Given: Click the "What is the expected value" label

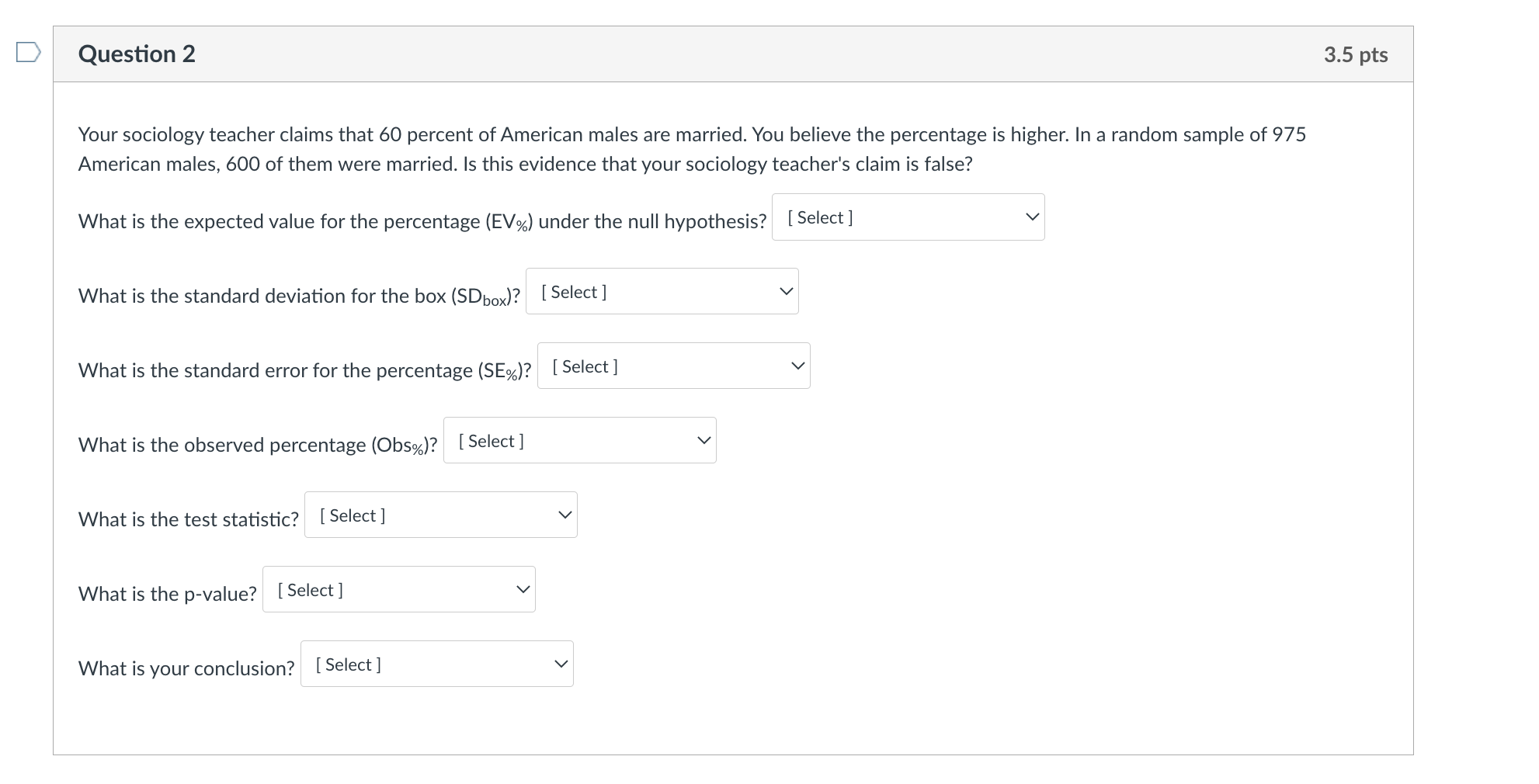Looking at the screenshot, I should click(x=422, y=222).
